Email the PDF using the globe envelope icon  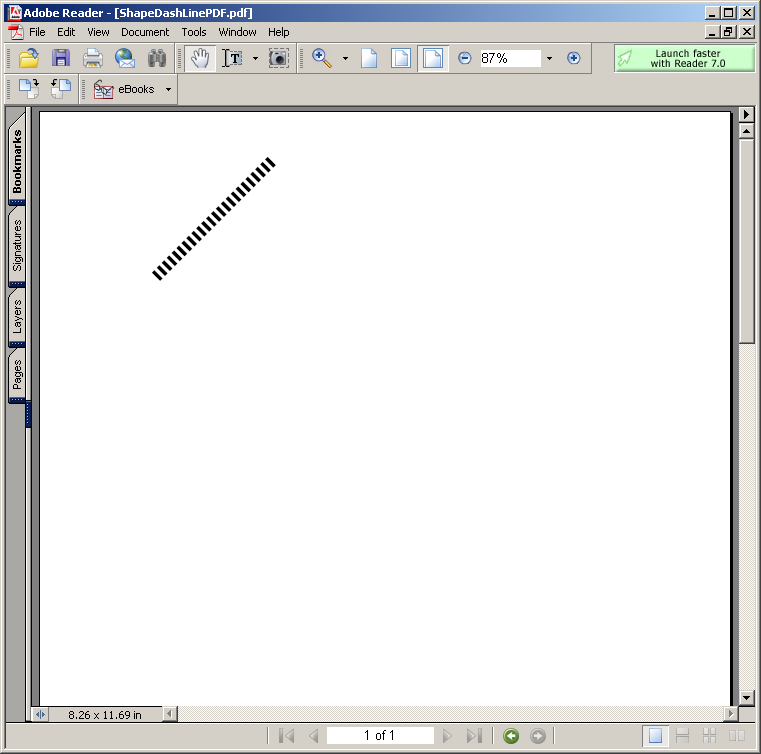[125, 58]
